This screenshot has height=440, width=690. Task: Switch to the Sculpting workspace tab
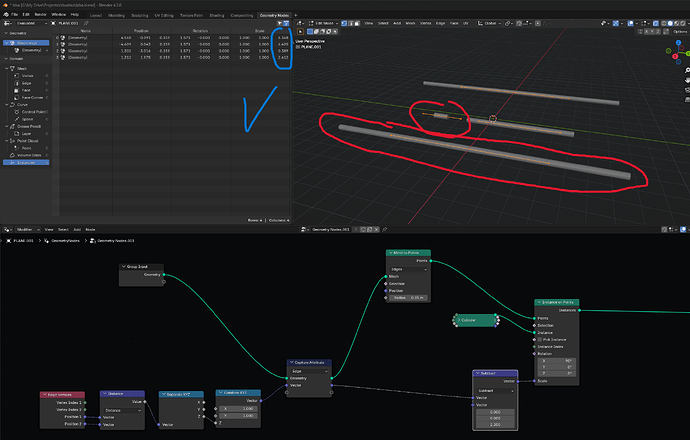139,15
